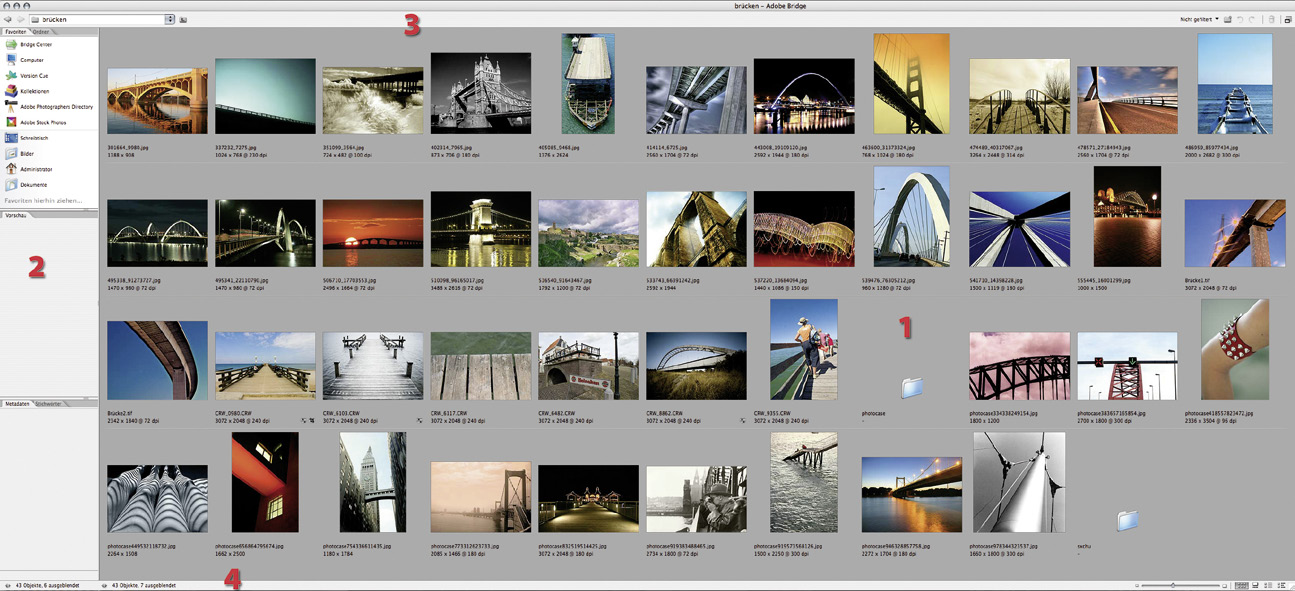Switch to compact mode icon
Image resolution: width=1295 pixels, height=591 pixels.
1287,19
